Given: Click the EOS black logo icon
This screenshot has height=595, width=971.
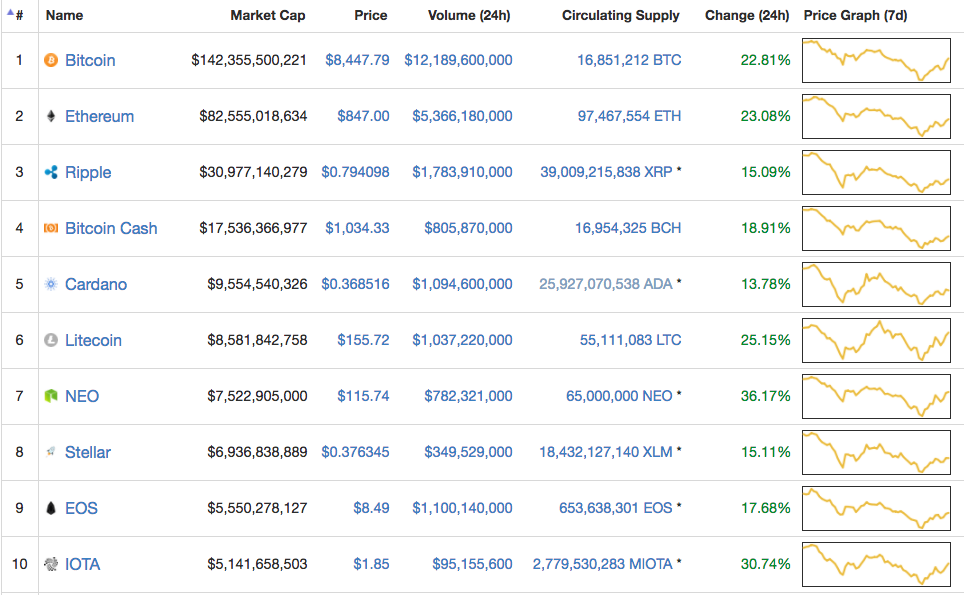Looking at the screenshot, I should pos(51,509).
